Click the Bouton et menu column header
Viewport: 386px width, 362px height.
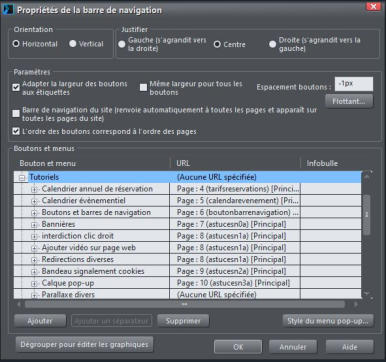92,163
